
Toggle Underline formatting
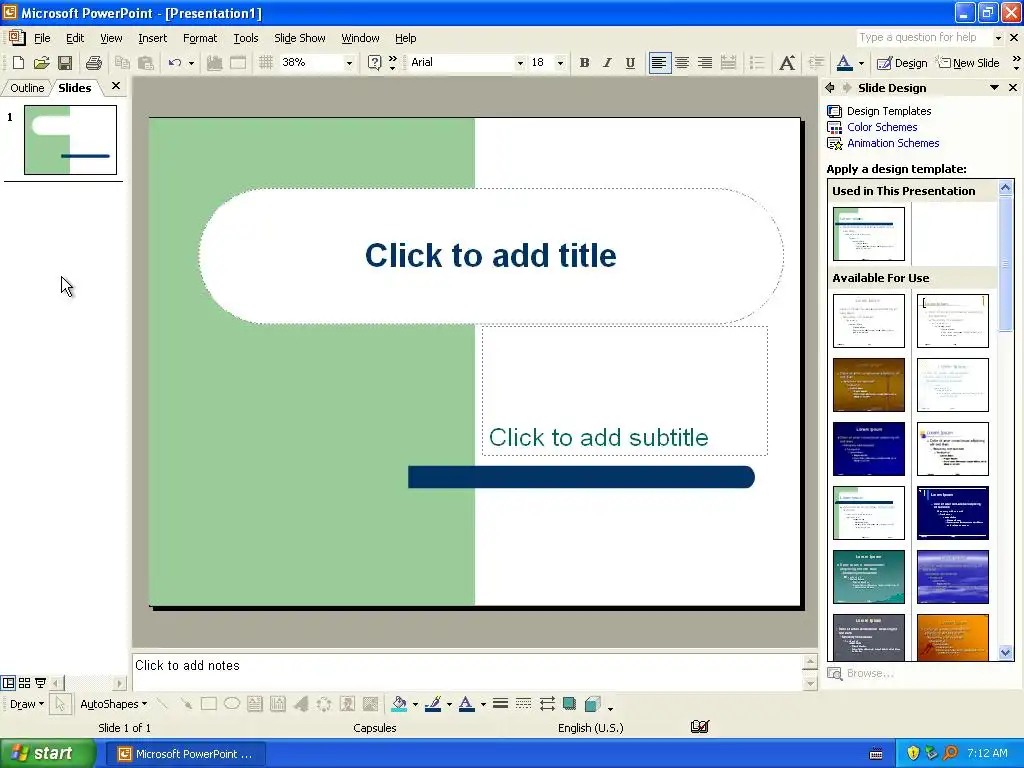point(630,63)
